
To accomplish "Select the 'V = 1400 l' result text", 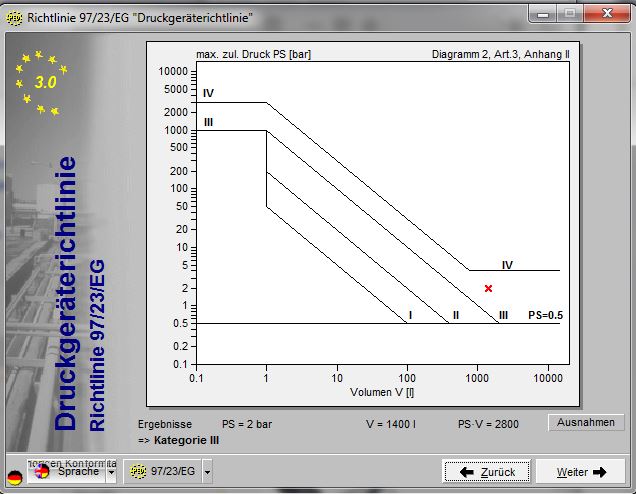I will click(x=391, y=424).
